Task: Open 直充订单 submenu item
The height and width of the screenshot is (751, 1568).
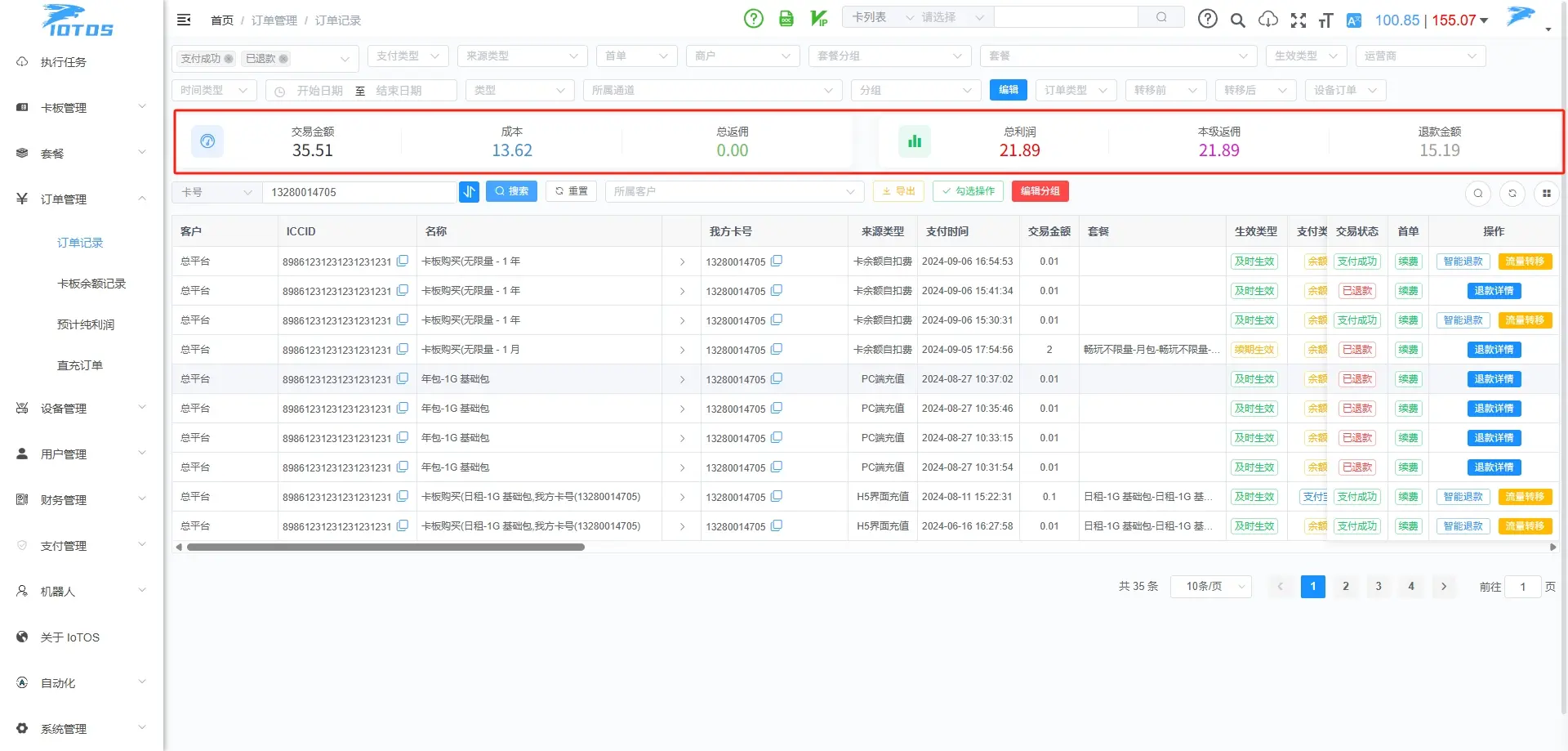Action: 80,365
